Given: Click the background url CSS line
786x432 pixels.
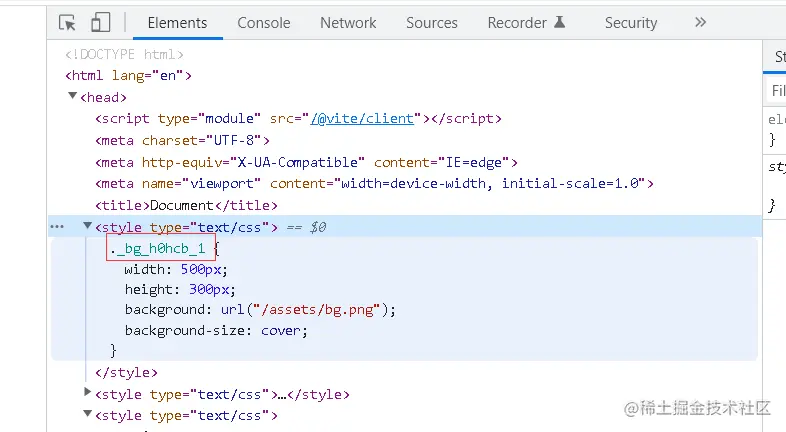Looking at the screenshot, I should [260, 309].
